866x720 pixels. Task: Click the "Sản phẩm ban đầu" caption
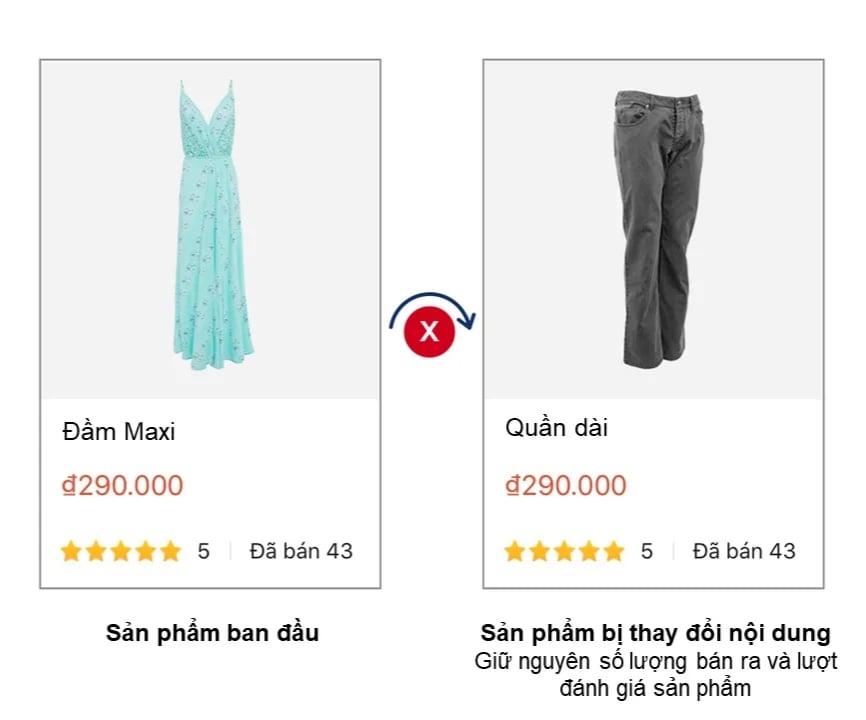click(212, 634)
